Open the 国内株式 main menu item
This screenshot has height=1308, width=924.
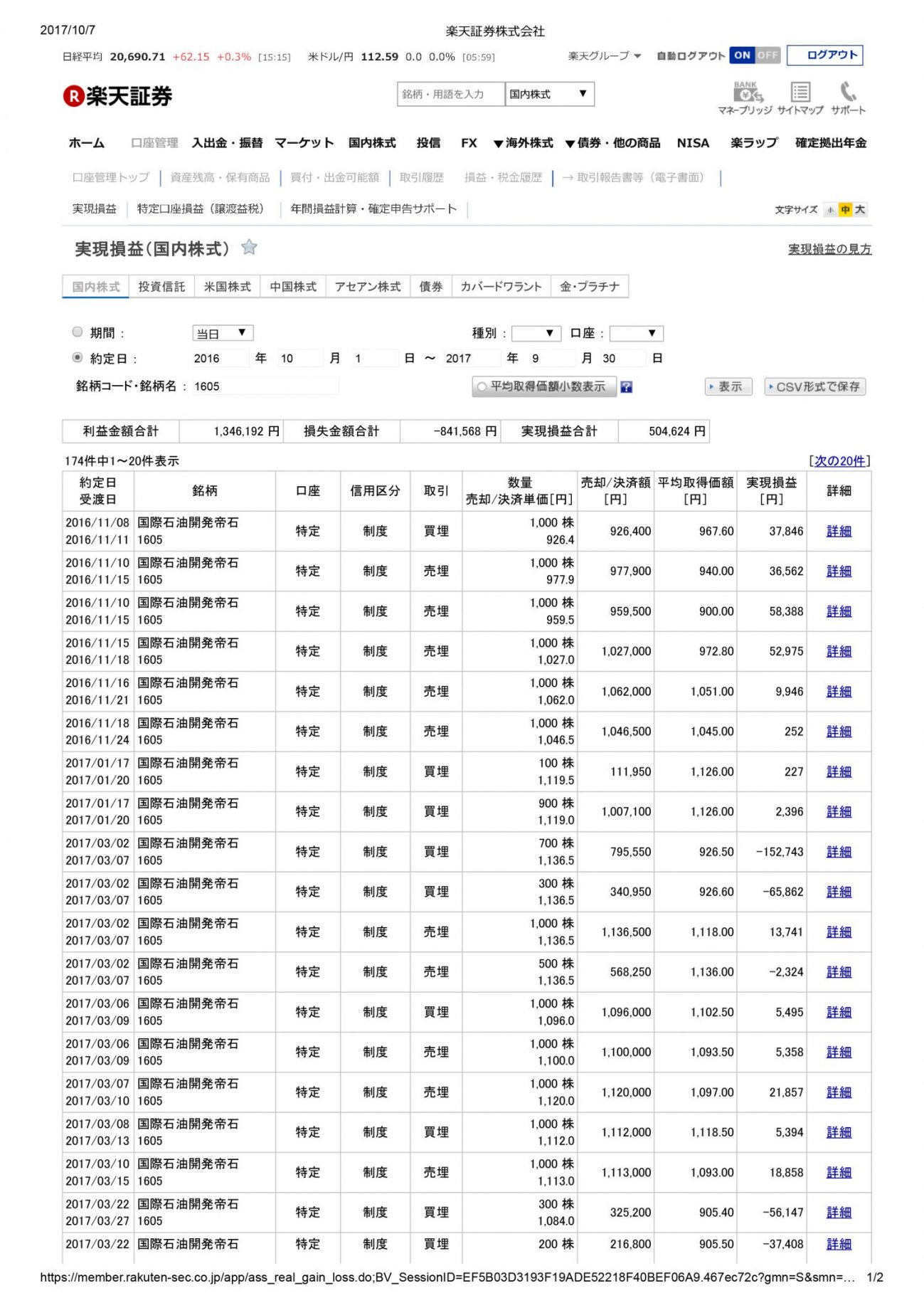[x=372, y=143]
